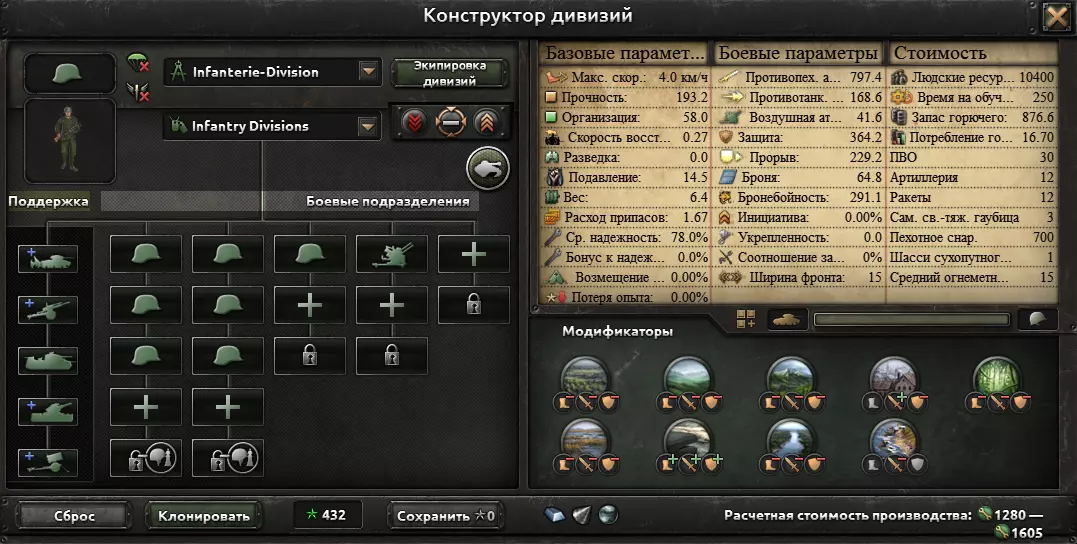1077x544 pixels.
Task: Click the Клонировать button
Action: click(x=203, y=516)
